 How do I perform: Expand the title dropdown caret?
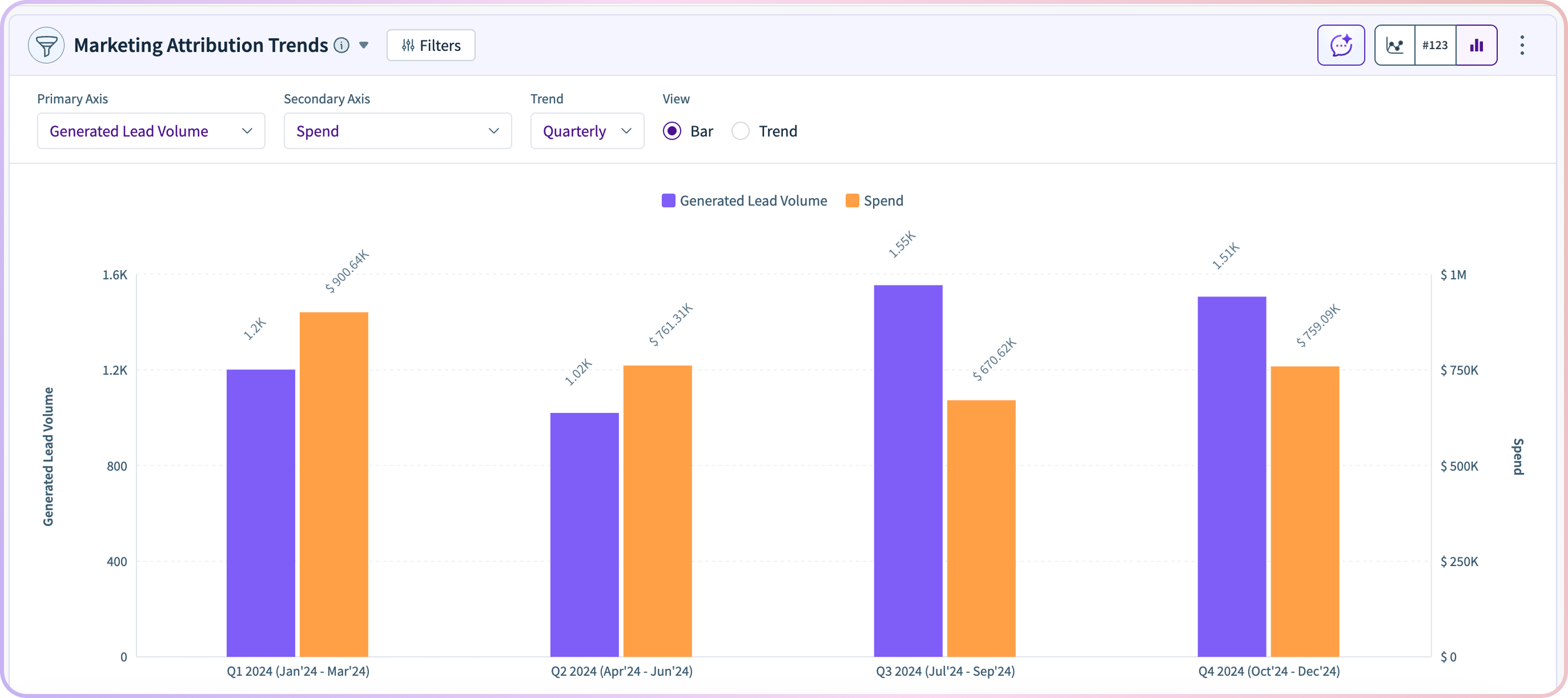364,45
